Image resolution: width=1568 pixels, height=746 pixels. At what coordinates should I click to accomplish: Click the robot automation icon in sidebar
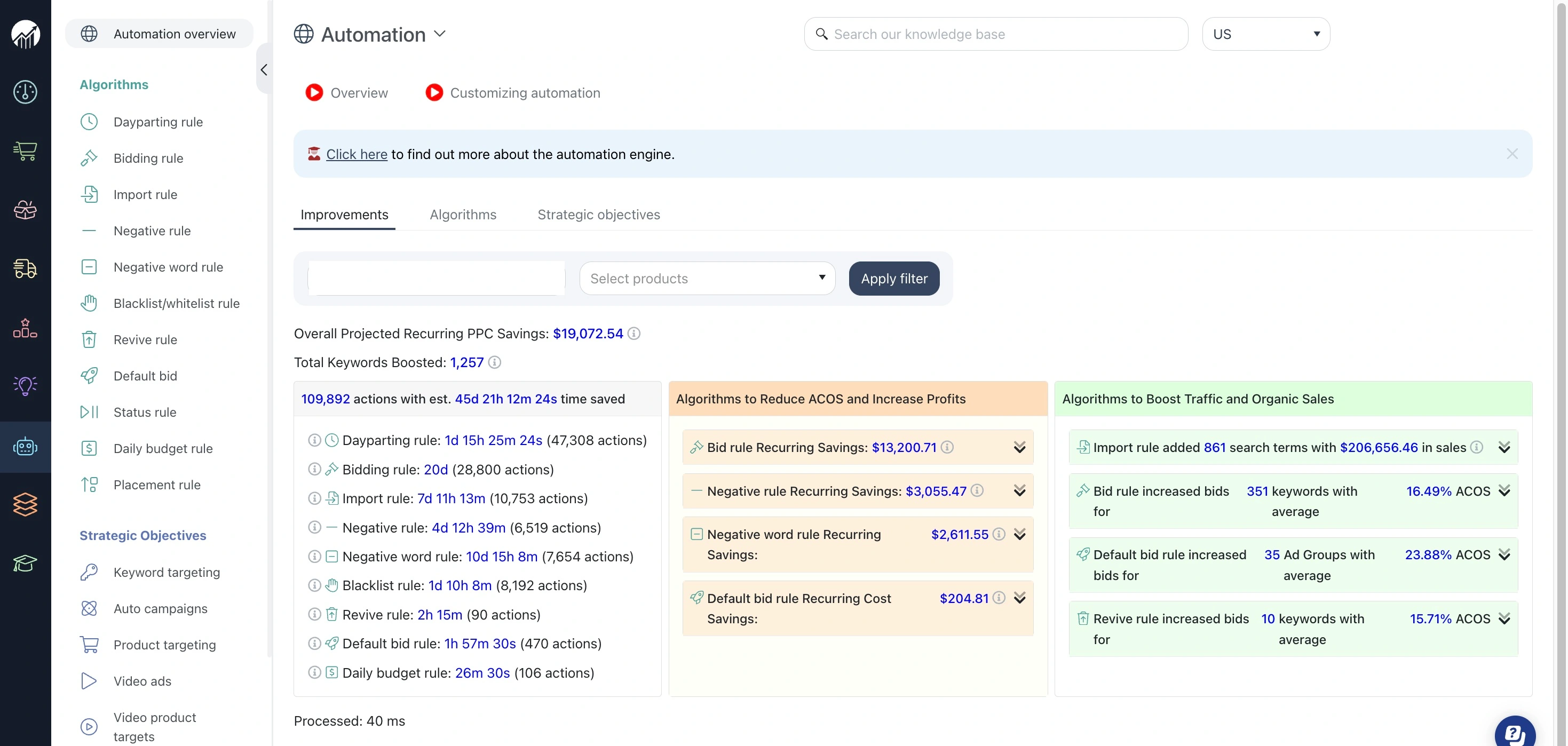(25, 446)
